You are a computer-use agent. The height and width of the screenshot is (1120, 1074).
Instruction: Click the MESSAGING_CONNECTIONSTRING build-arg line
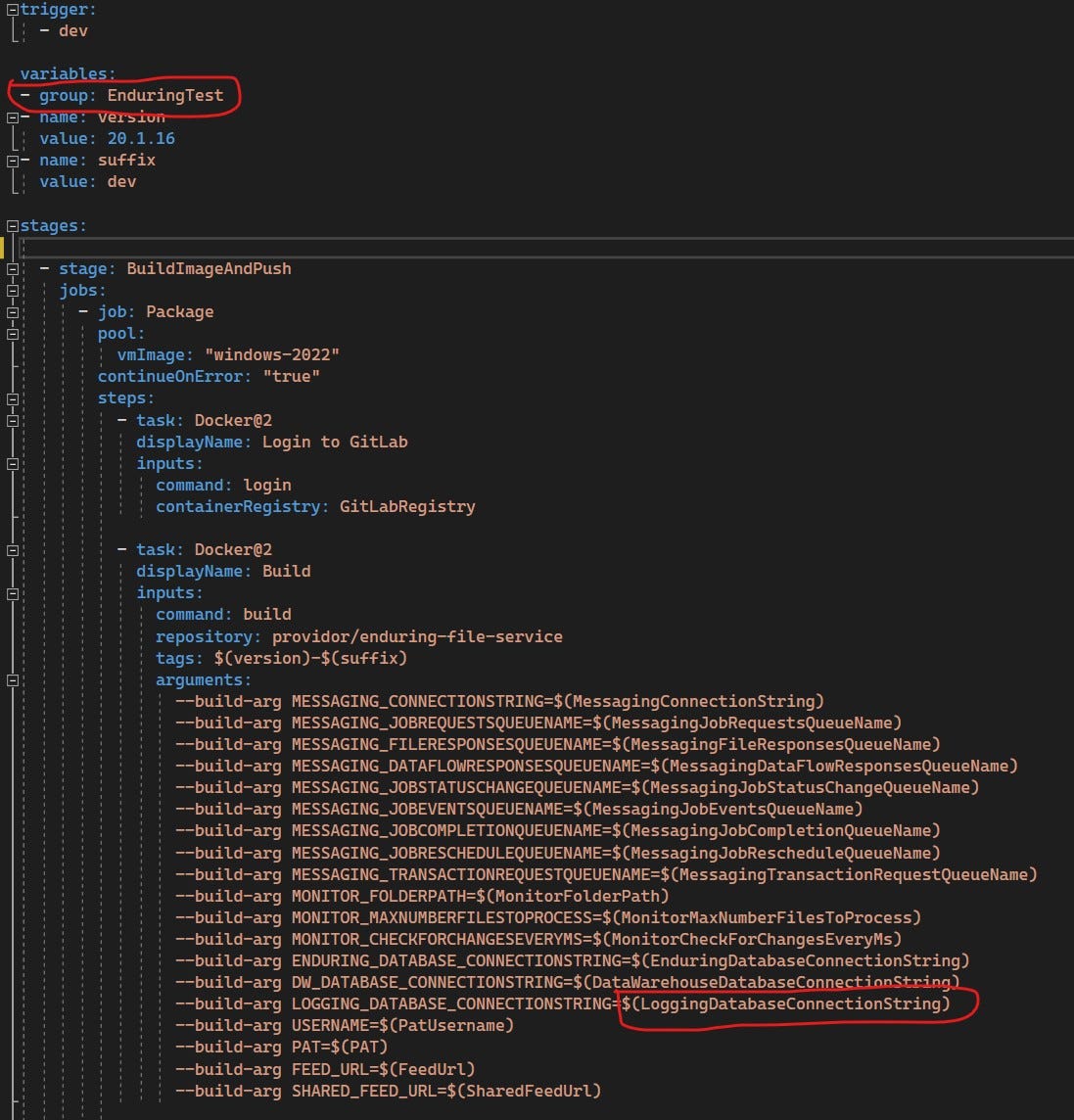[500, 701]
